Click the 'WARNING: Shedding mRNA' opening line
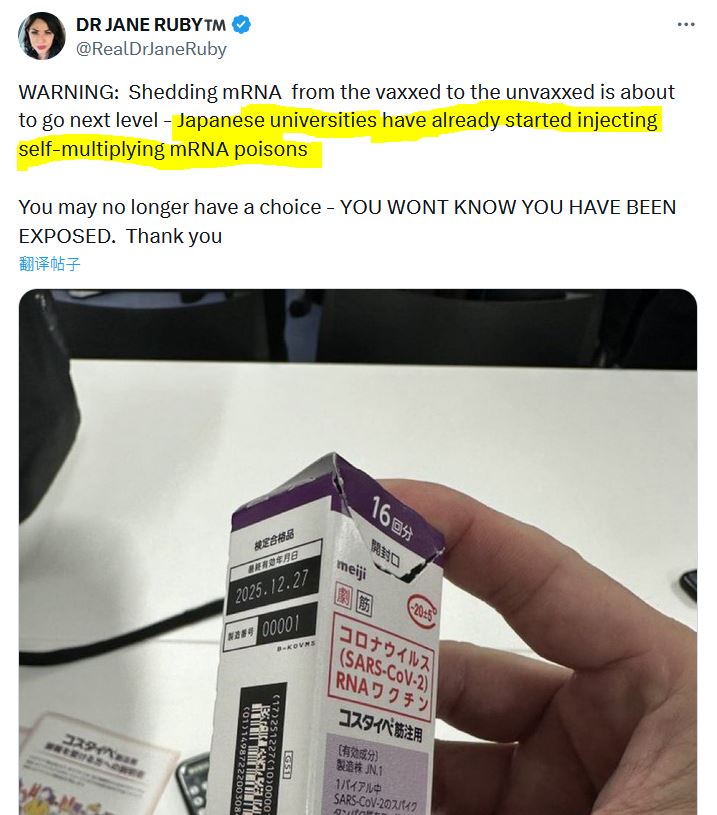 click(x=150, y=92)
